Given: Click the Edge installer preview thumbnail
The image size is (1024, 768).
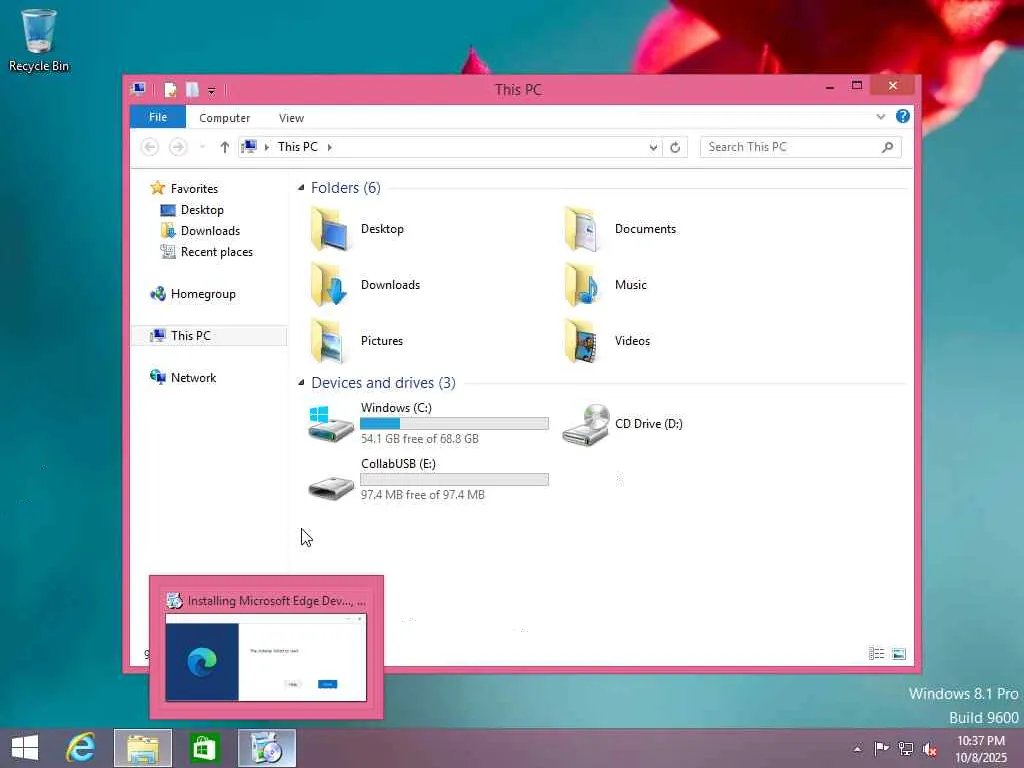Looking at the screenshot, I should 266,658.
